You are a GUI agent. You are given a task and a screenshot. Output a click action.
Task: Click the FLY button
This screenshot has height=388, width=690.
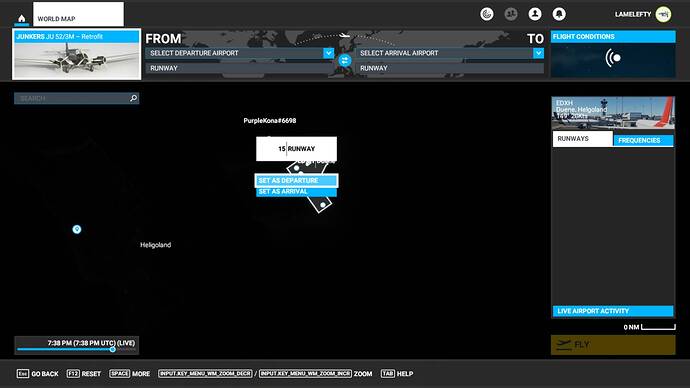point(613,345)
